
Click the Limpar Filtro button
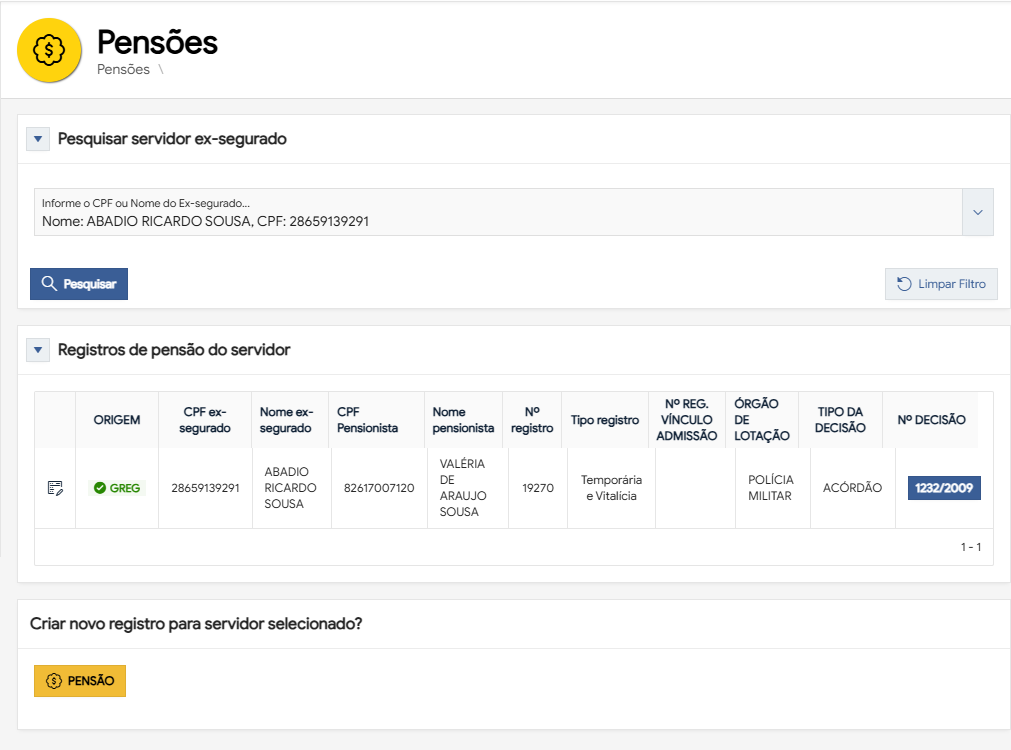point(941,284)
